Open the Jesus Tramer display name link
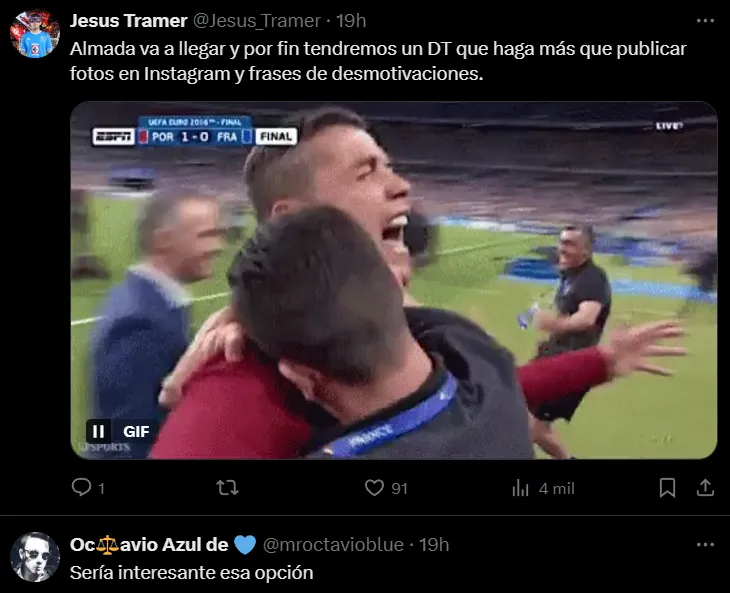The width and height of the screenshot is (730, 593). tap(128, 21)
